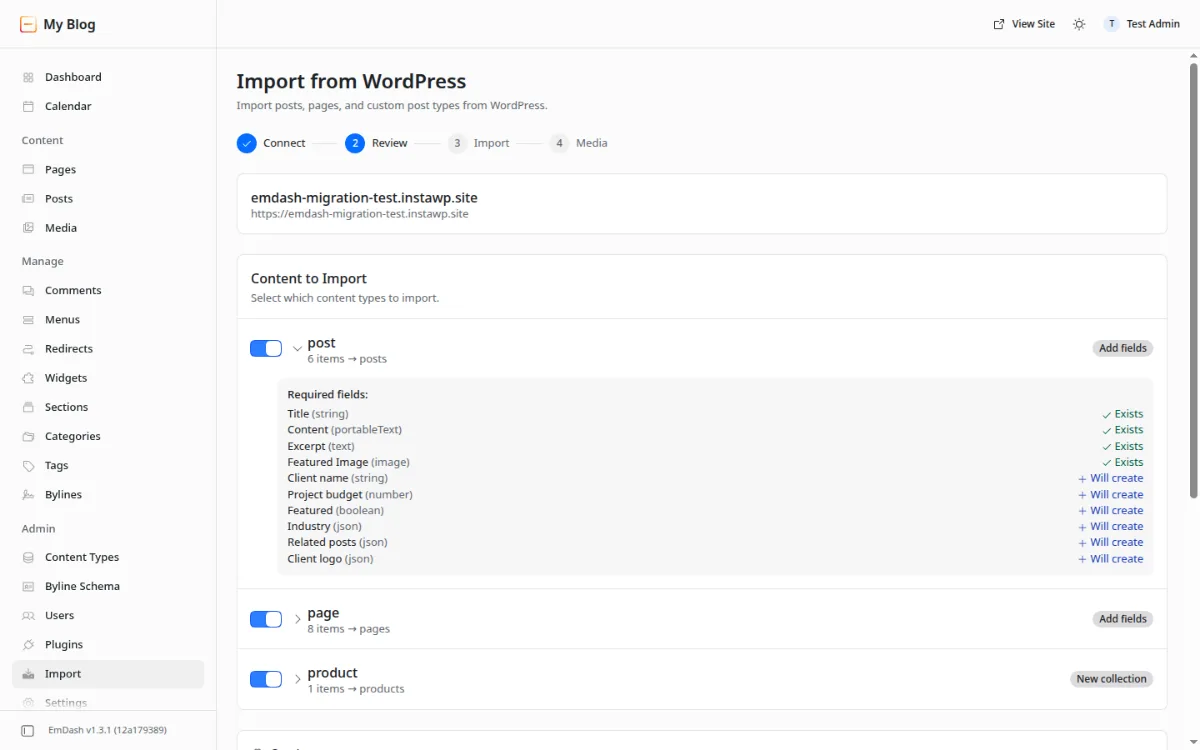Click the Tags icon in sidebar

pyautogui.click(x=28, y=465)
